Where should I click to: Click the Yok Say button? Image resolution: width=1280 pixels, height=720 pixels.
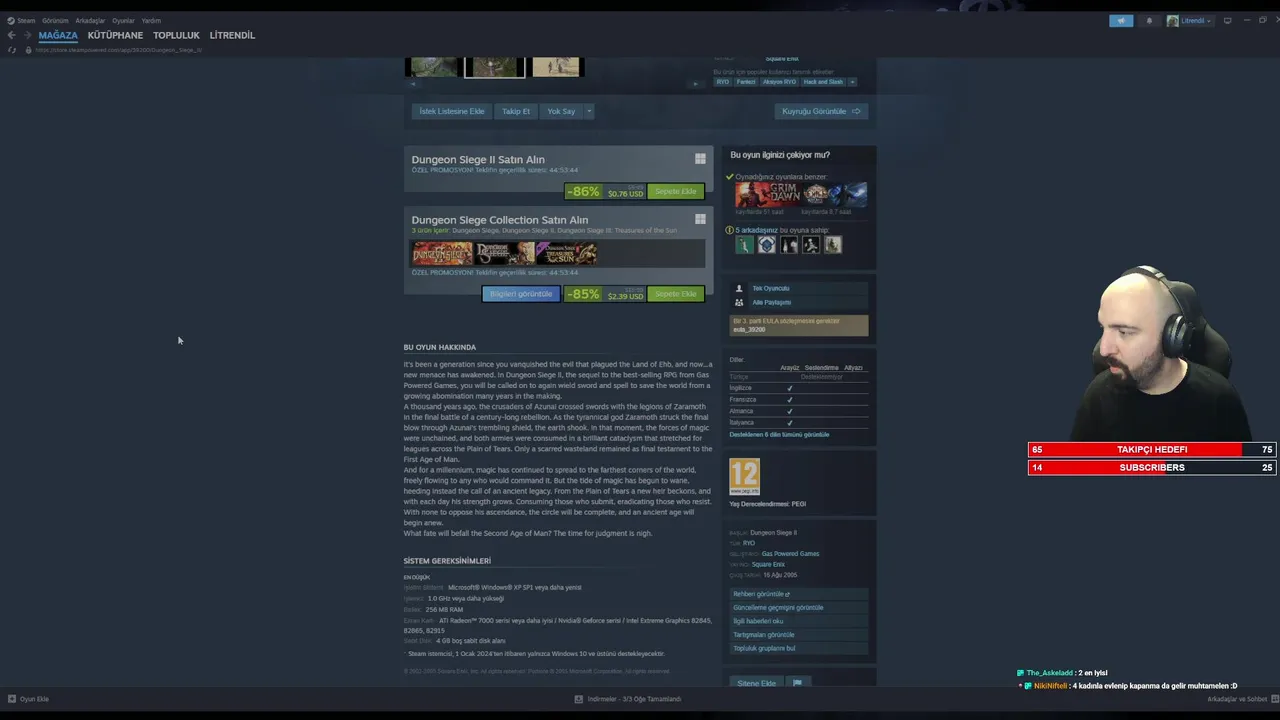(561, 111)
